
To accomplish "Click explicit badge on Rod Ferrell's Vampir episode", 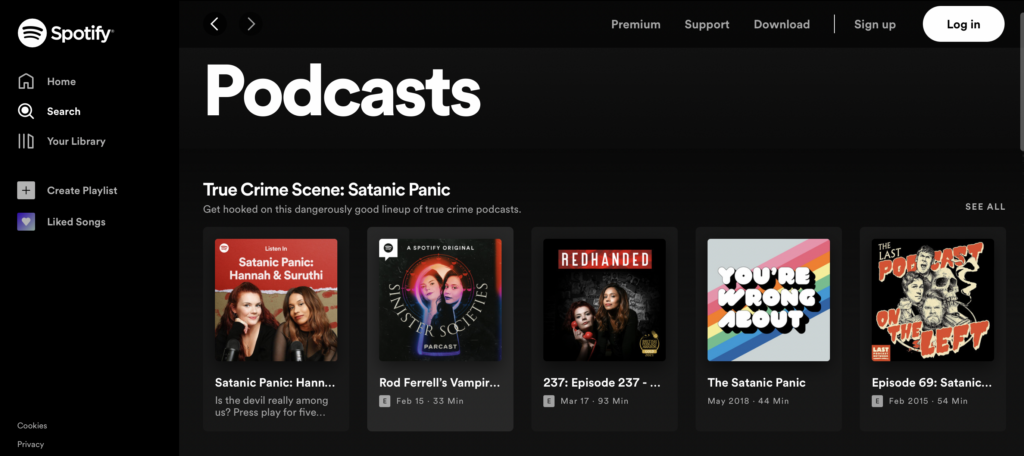I will click(x=385, y=400).
